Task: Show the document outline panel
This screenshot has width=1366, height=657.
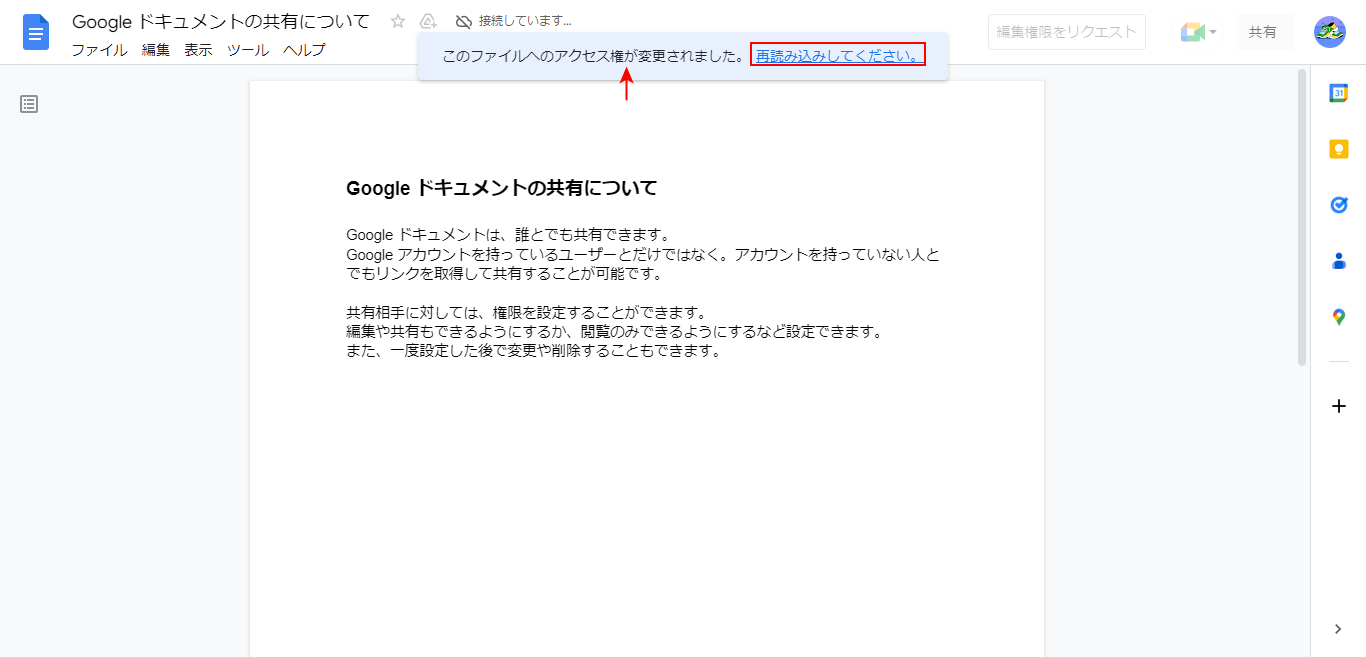Action: click(x=29, y=104)
